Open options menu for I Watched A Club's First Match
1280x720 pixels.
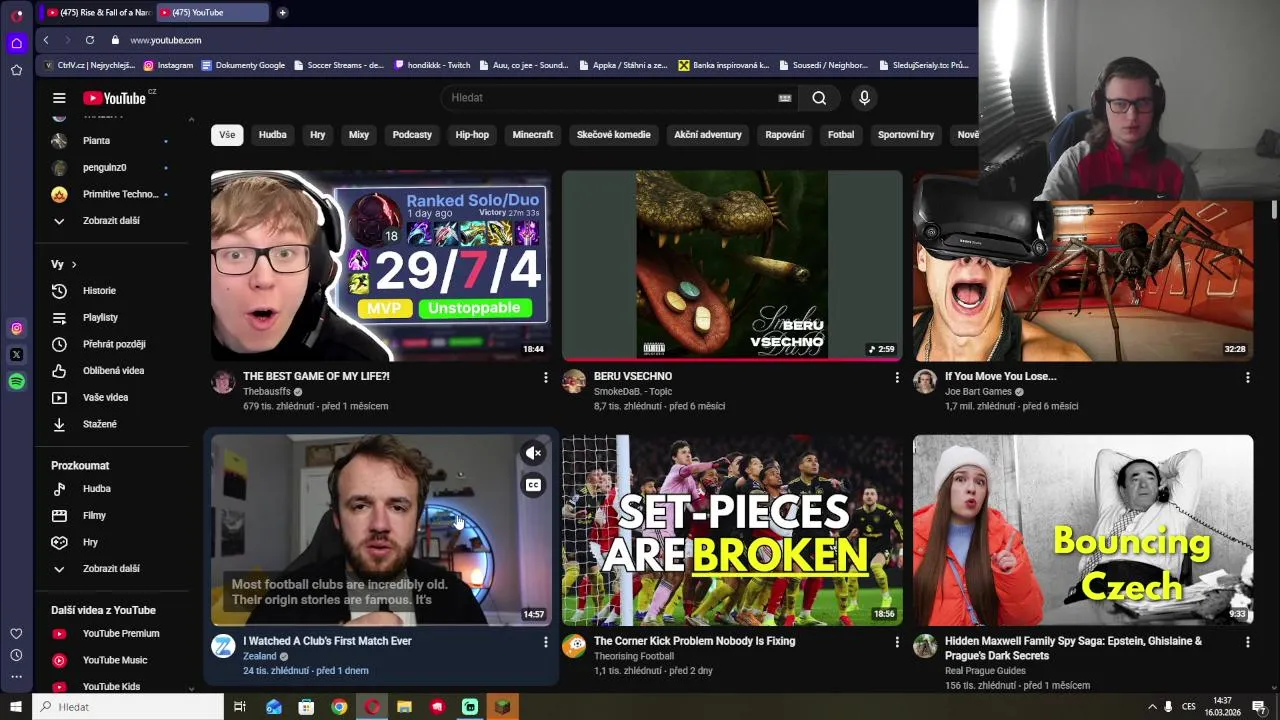545,641
